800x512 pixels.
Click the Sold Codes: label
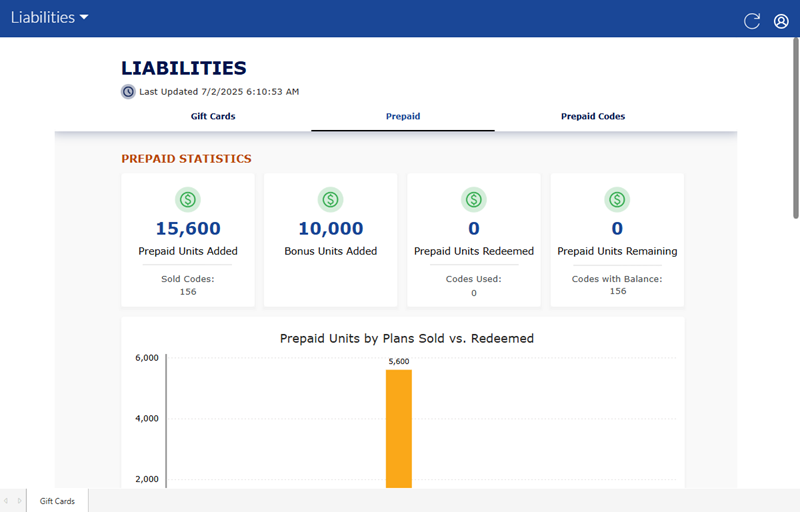pyautogui.click(x=188, y=279)
